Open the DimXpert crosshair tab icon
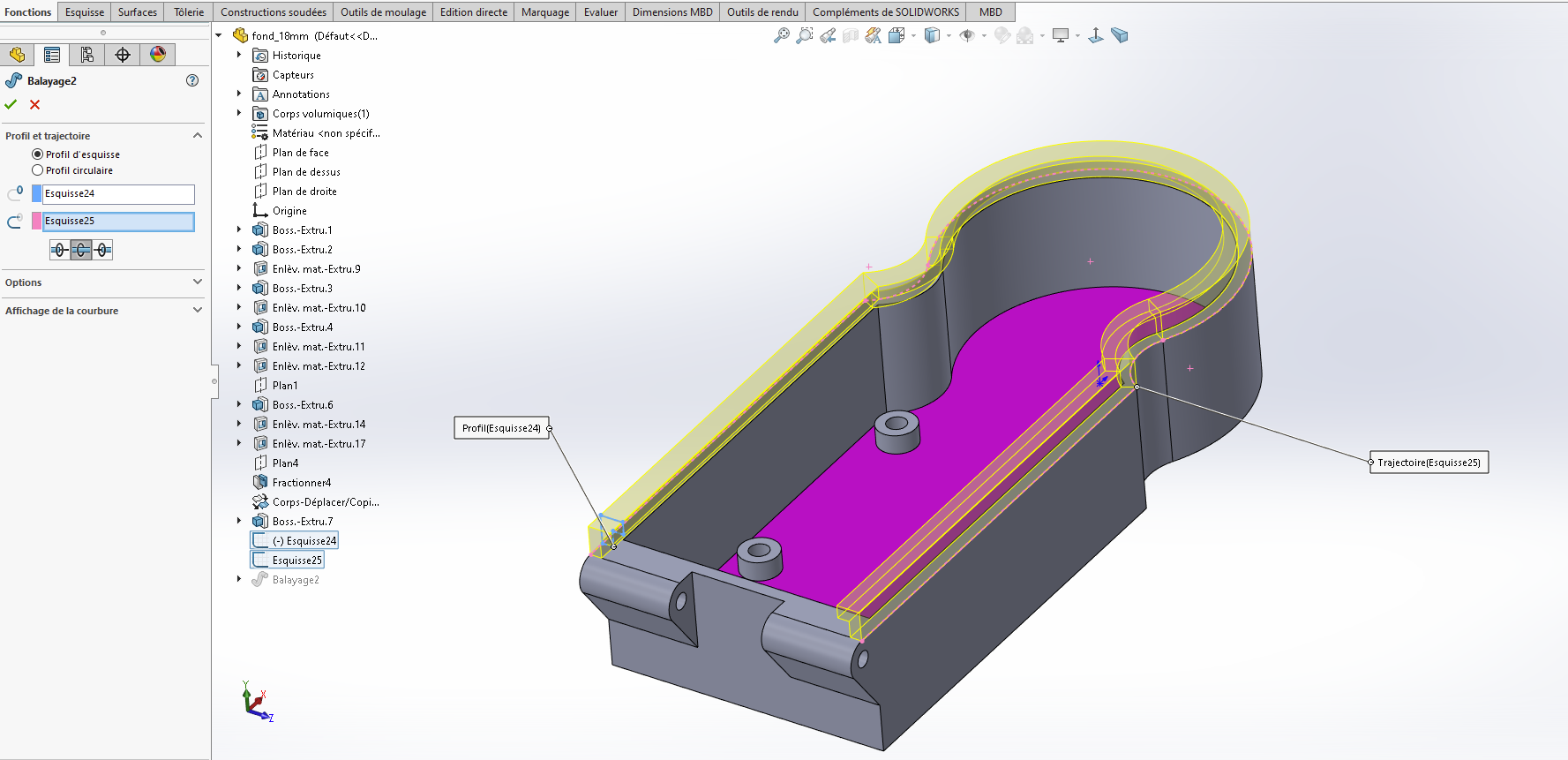Screen dimensions: 1568x760 coord(123,55)
